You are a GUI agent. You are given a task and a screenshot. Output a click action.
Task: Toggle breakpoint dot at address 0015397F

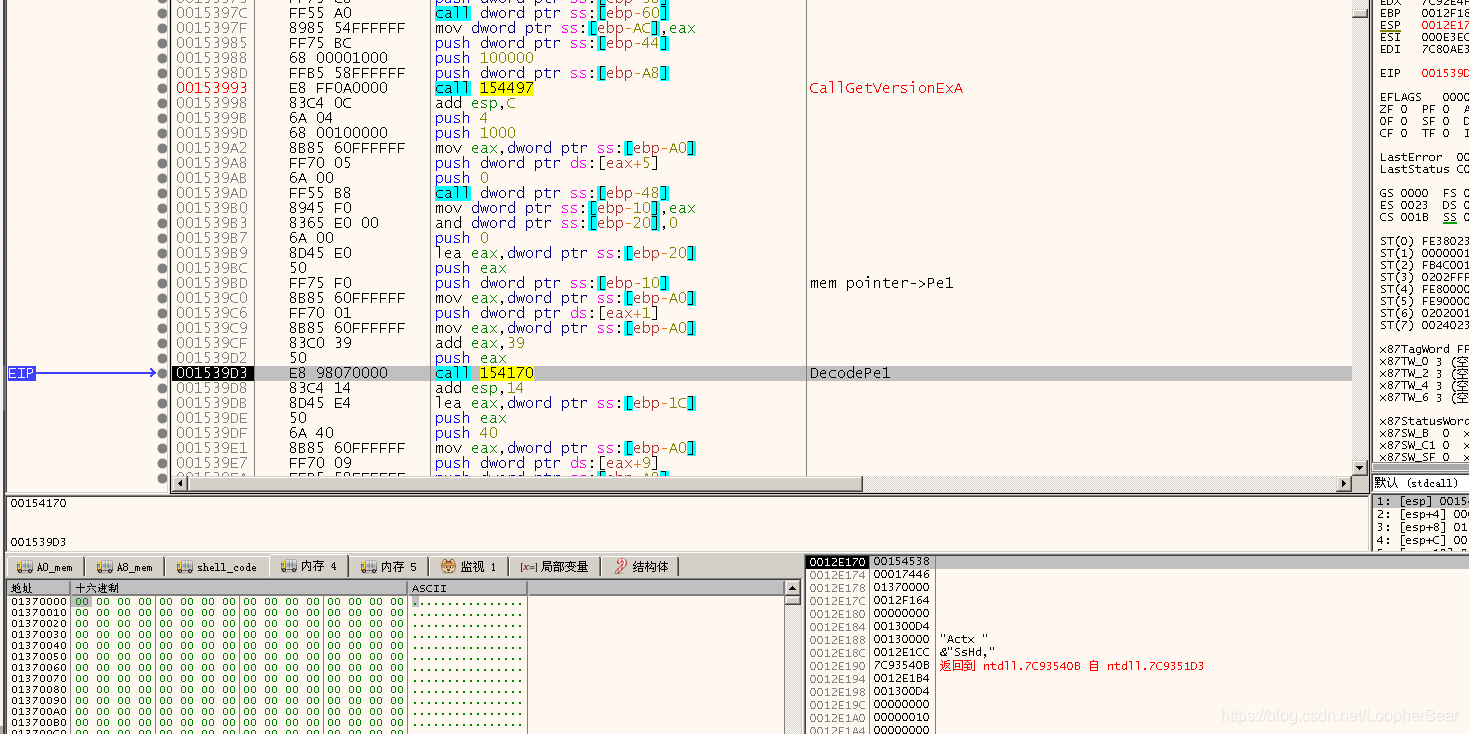click(162, 28)
